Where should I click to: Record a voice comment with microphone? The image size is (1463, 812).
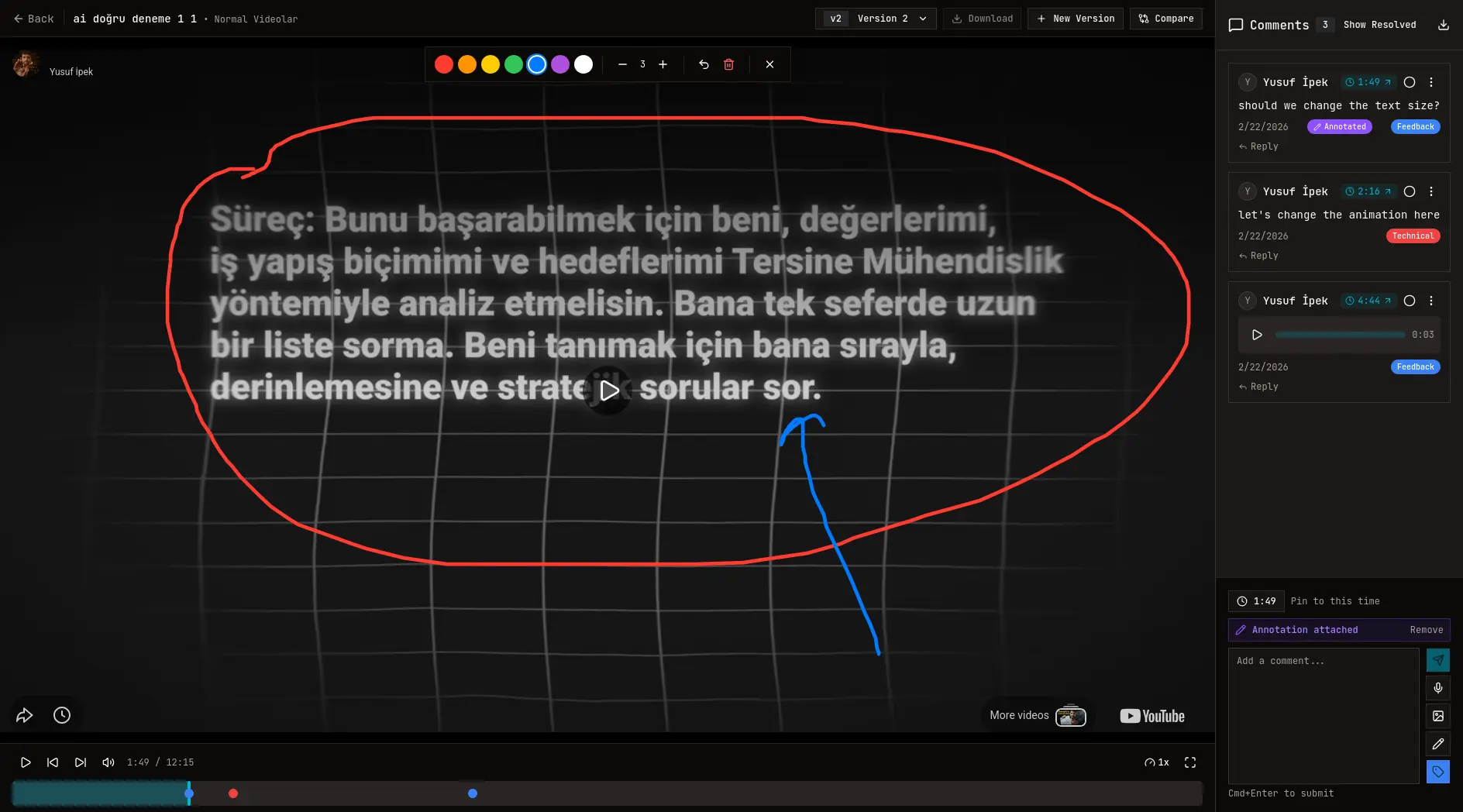point(1438,688)
